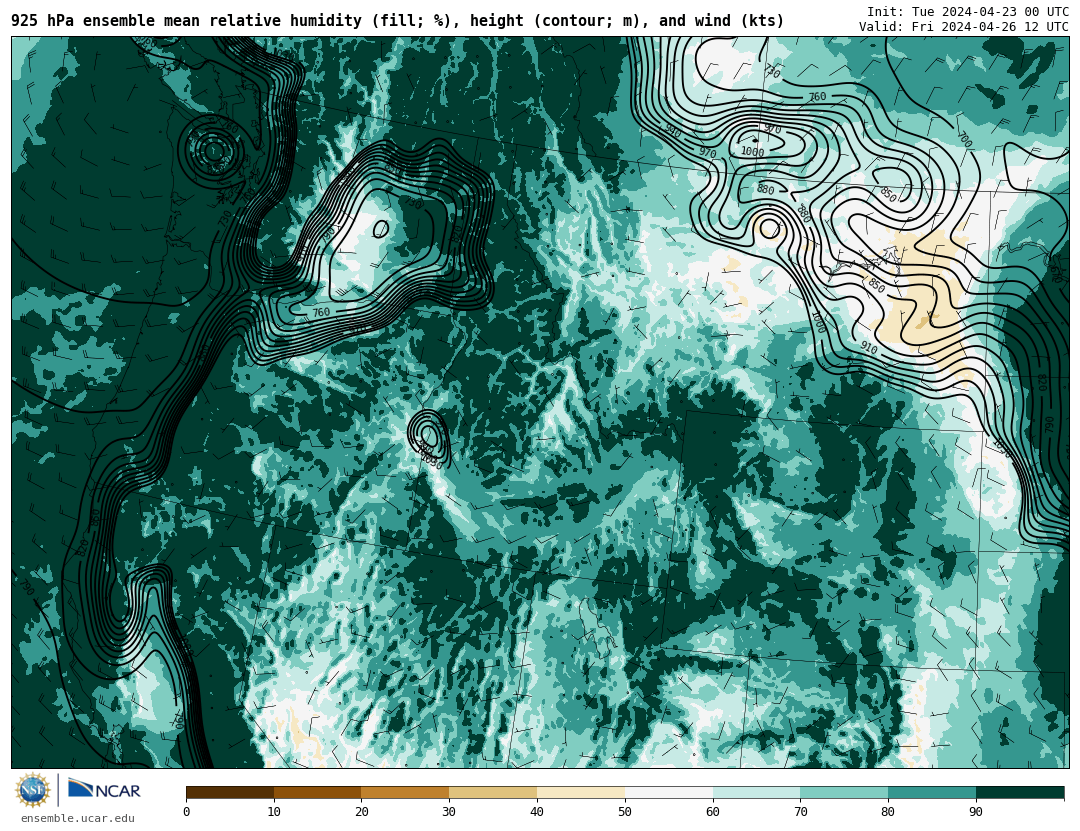The image size is (1080, 831).
Task: Click the colorbar tick label '60'
Action: pyautogui.click(x=713, y=812)
